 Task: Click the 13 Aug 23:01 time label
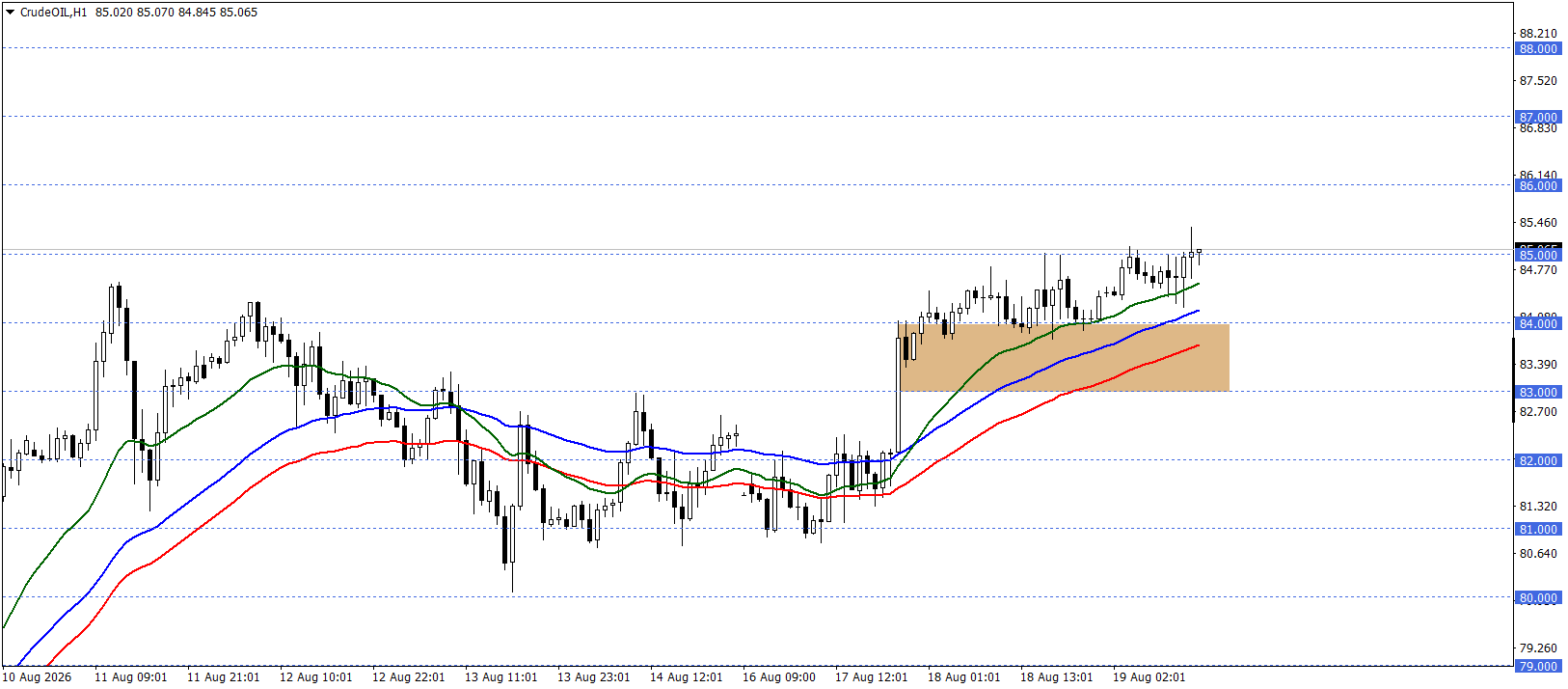tap(593, 677)
